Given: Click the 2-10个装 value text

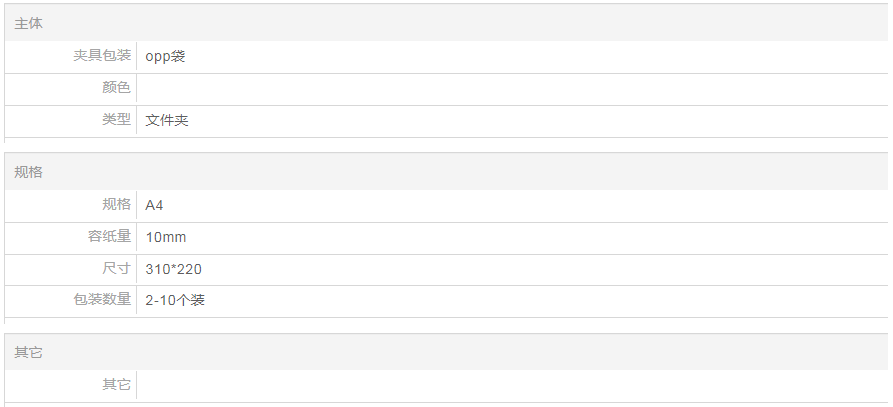Looking at the screenshot, I should pos(175,300).
